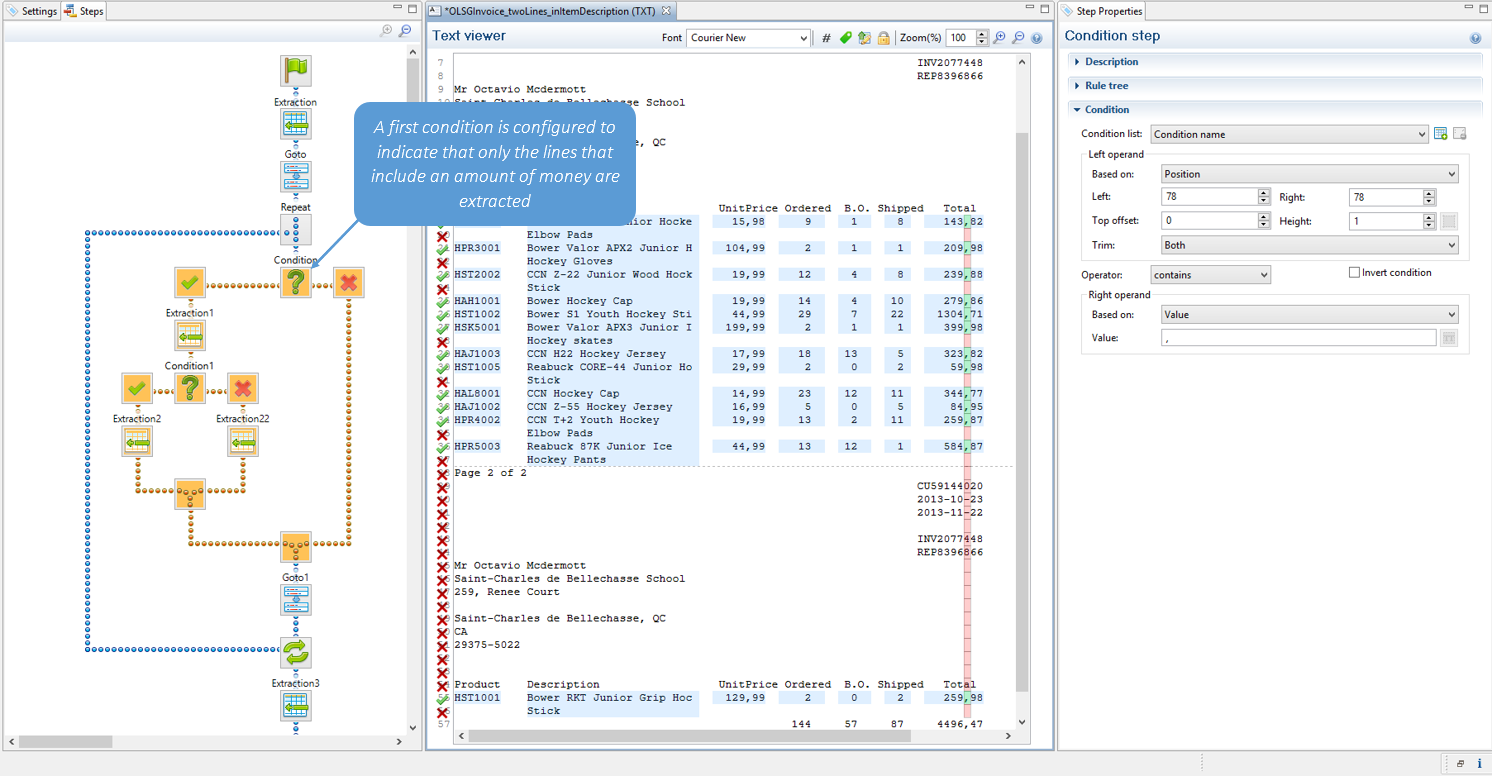Click the add condition icon beside Condition list

(1441, 134)
